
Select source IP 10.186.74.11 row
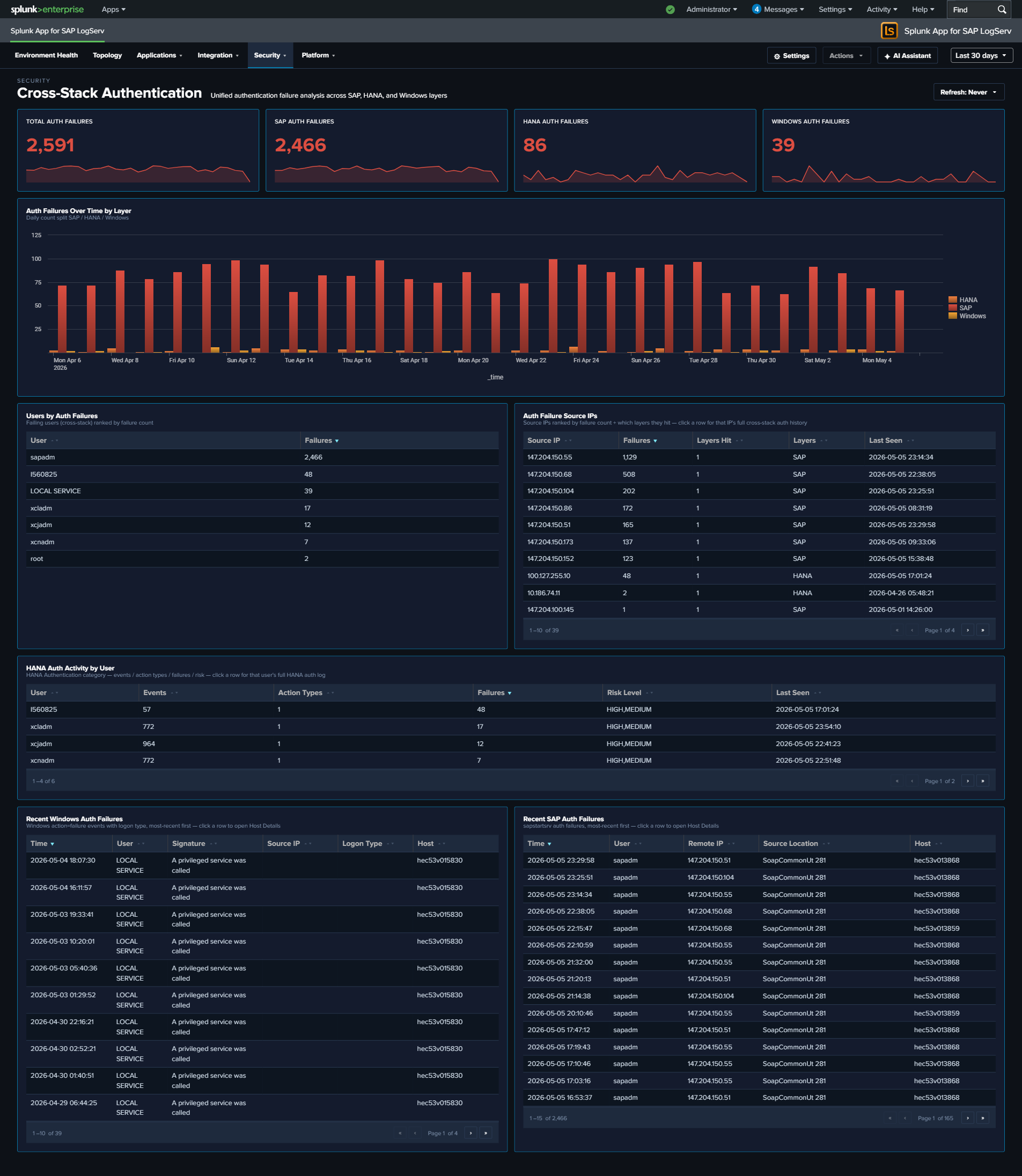pos(759,593)
